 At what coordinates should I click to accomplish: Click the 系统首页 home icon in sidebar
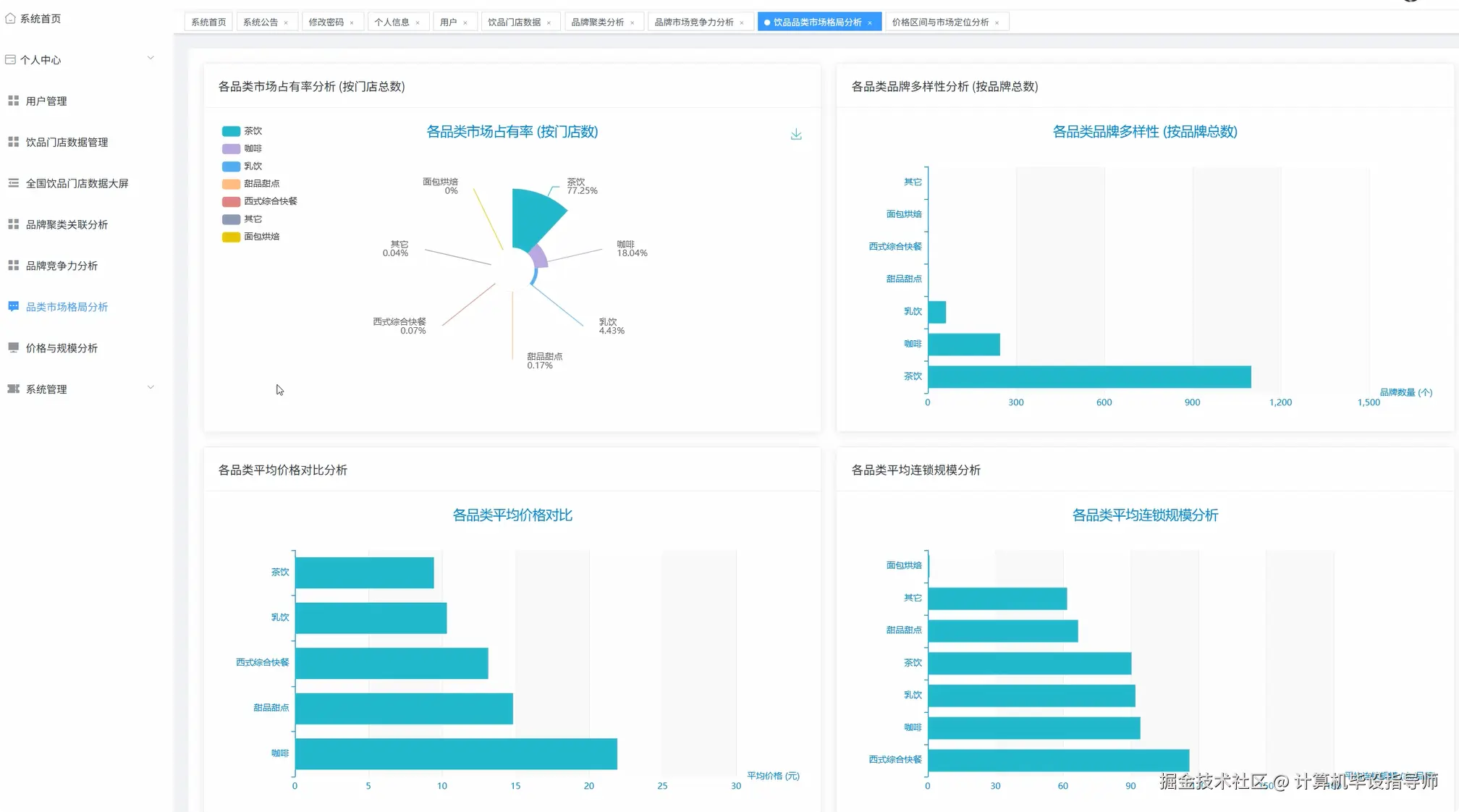[10, 18]
